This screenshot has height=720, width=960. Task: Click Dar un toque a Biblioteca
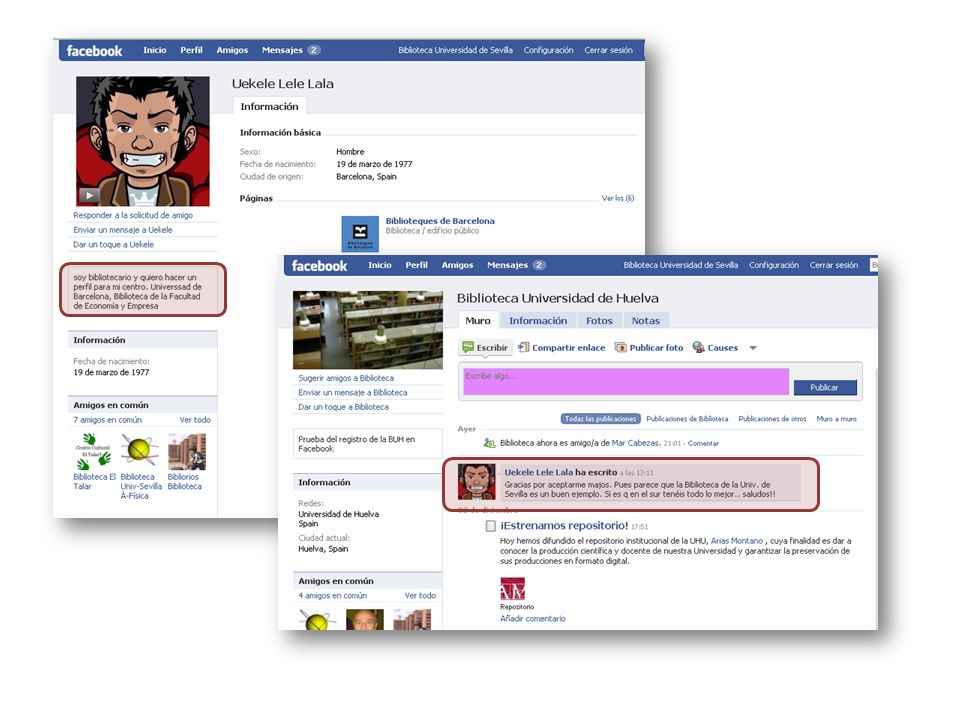(343, 407)
